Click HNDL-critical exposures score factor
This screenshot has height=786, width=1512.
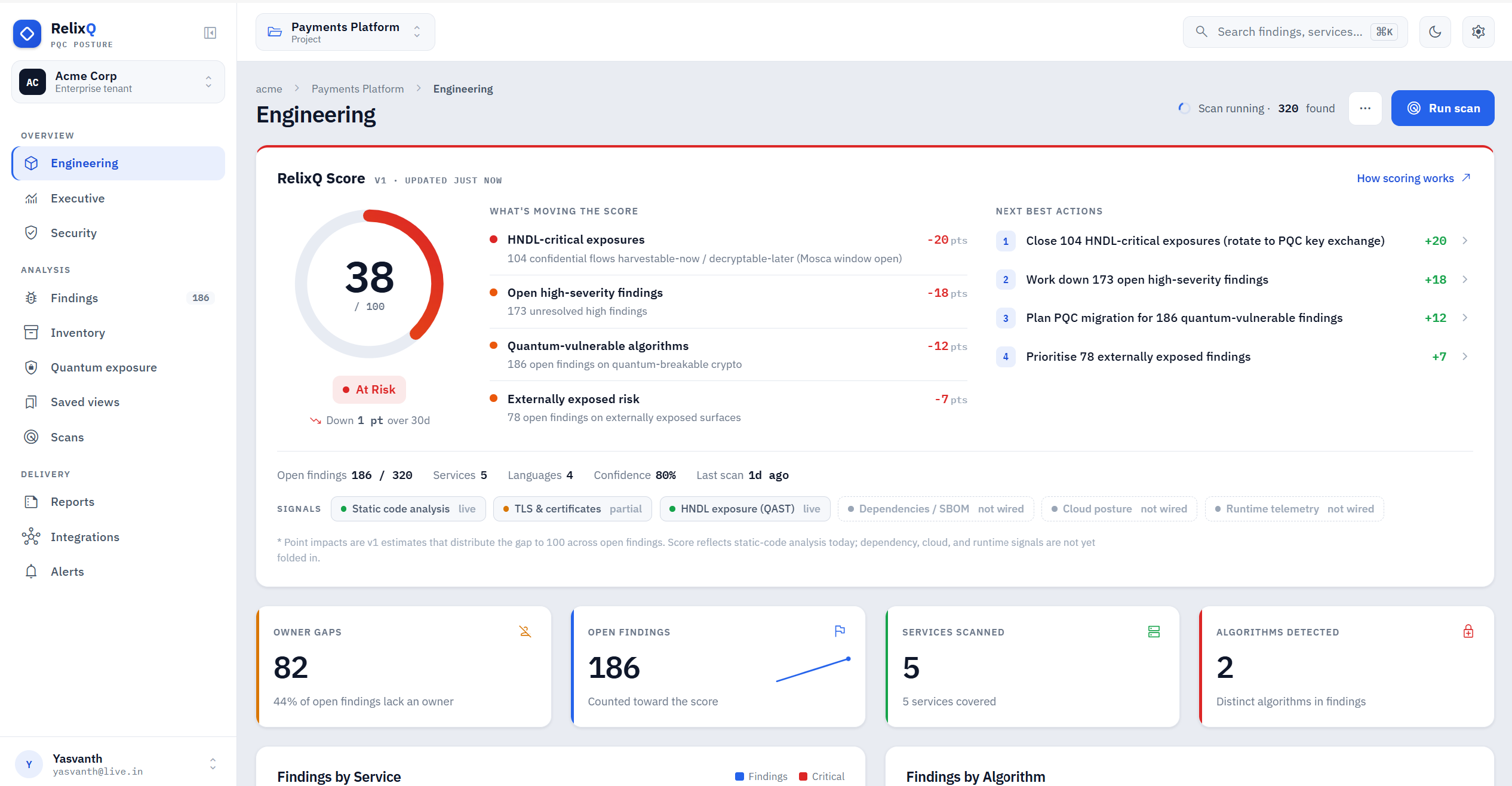(x=728, y=248)
